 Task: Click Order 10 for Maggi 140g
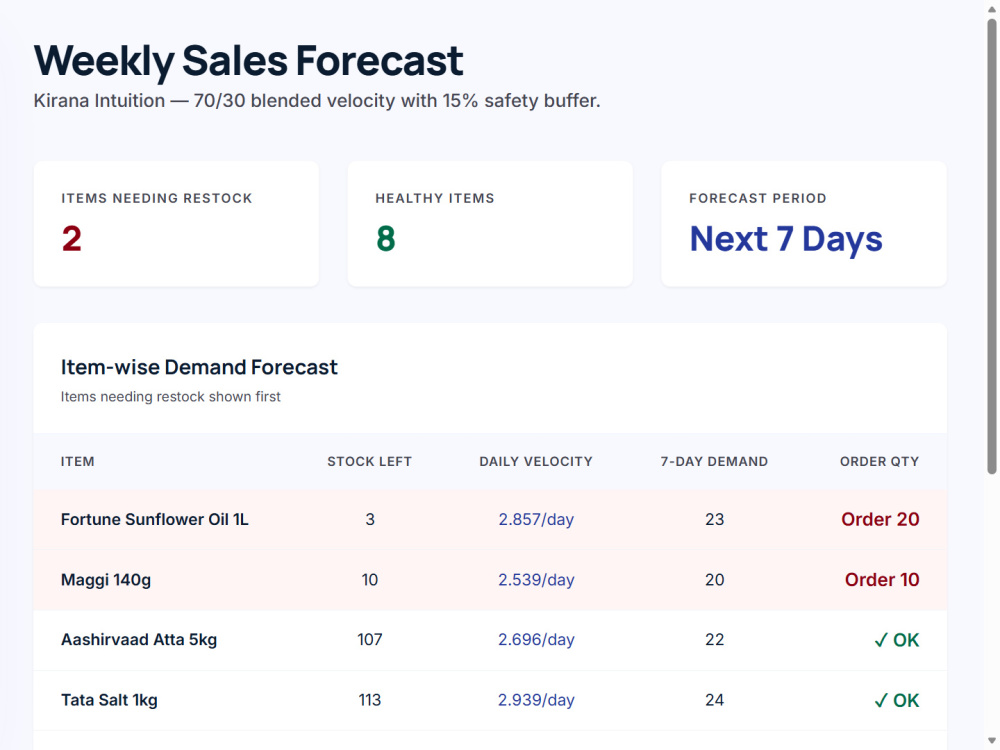point(882,580)
